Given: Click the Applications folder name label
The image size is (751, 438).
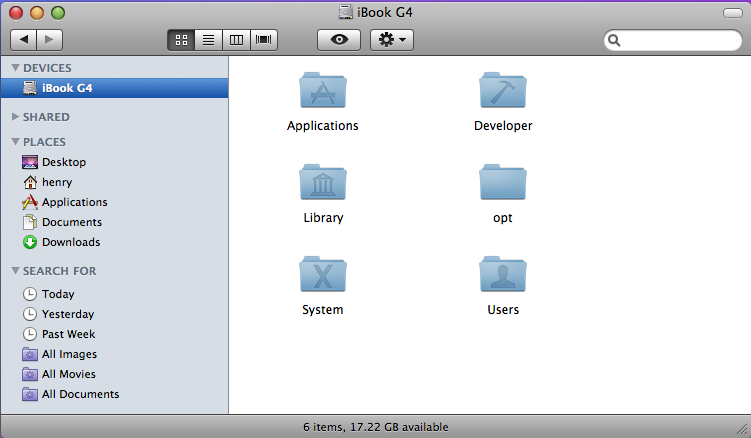Looking at the screenshot, I should [323, 126].
